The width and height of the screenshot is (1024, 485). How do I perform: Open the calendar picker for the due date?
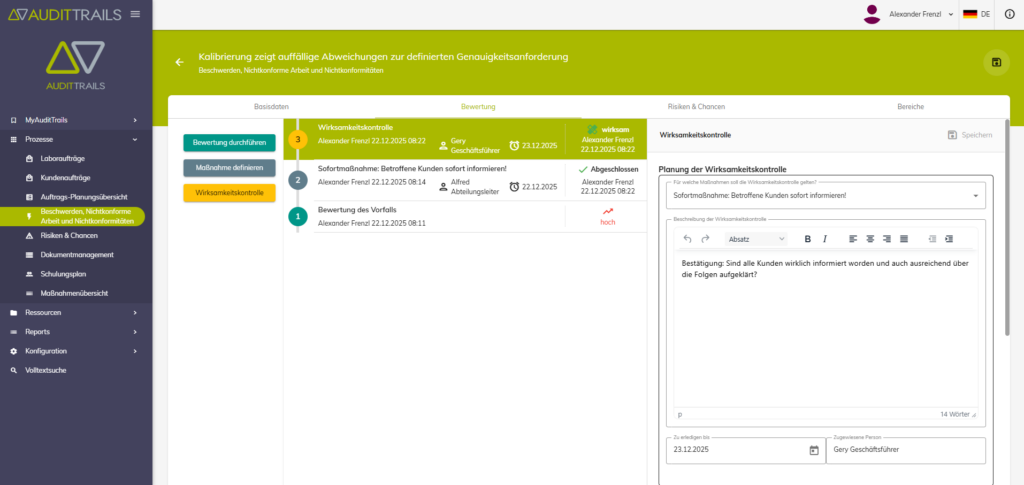813,450
